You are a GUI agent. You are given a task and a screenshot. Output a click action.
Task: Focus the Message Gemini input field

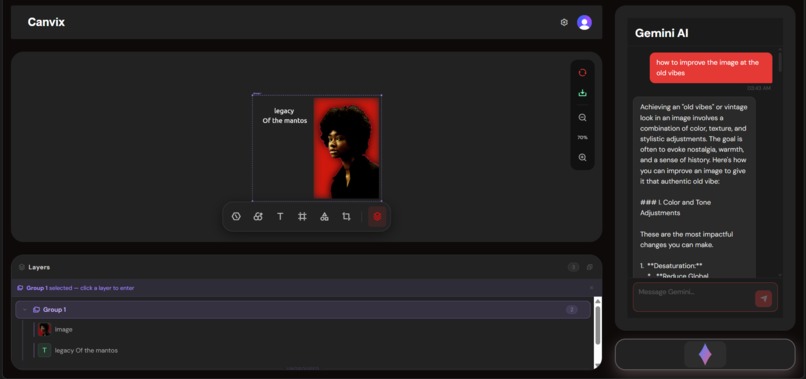coord(693,297)
